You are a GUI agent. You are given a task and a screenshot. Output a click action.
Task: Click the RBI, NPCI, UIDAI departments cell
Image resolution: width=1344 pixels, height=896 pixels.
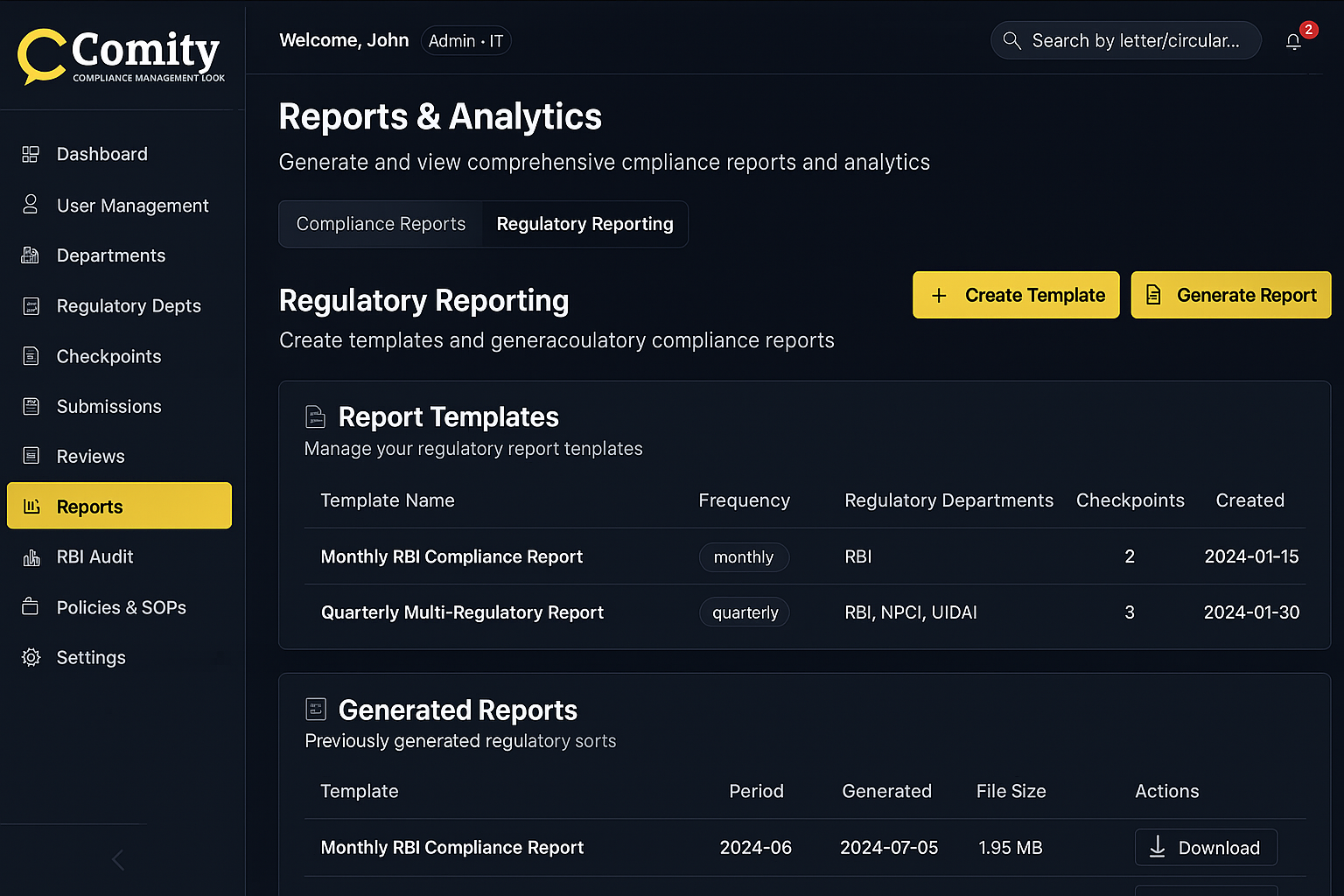tap(910, 612)
